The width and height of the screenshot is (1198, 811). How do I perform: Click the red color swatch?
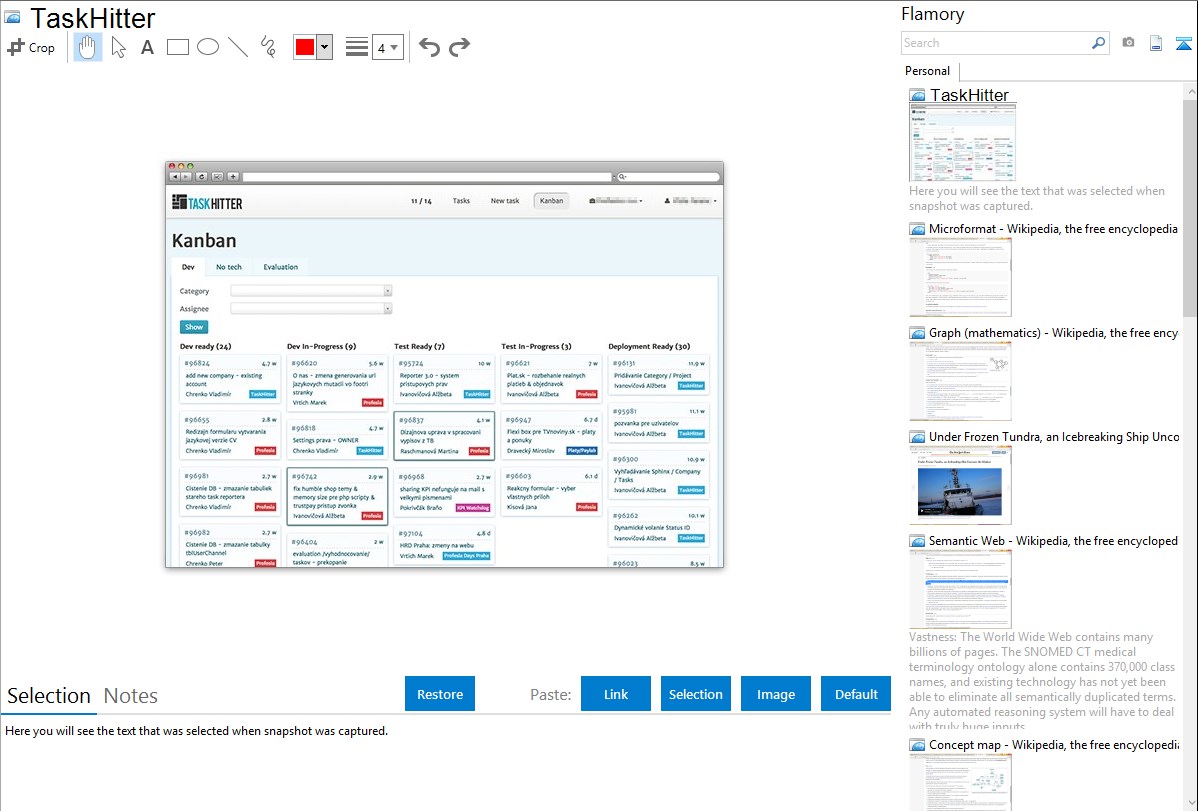point(305,47)
